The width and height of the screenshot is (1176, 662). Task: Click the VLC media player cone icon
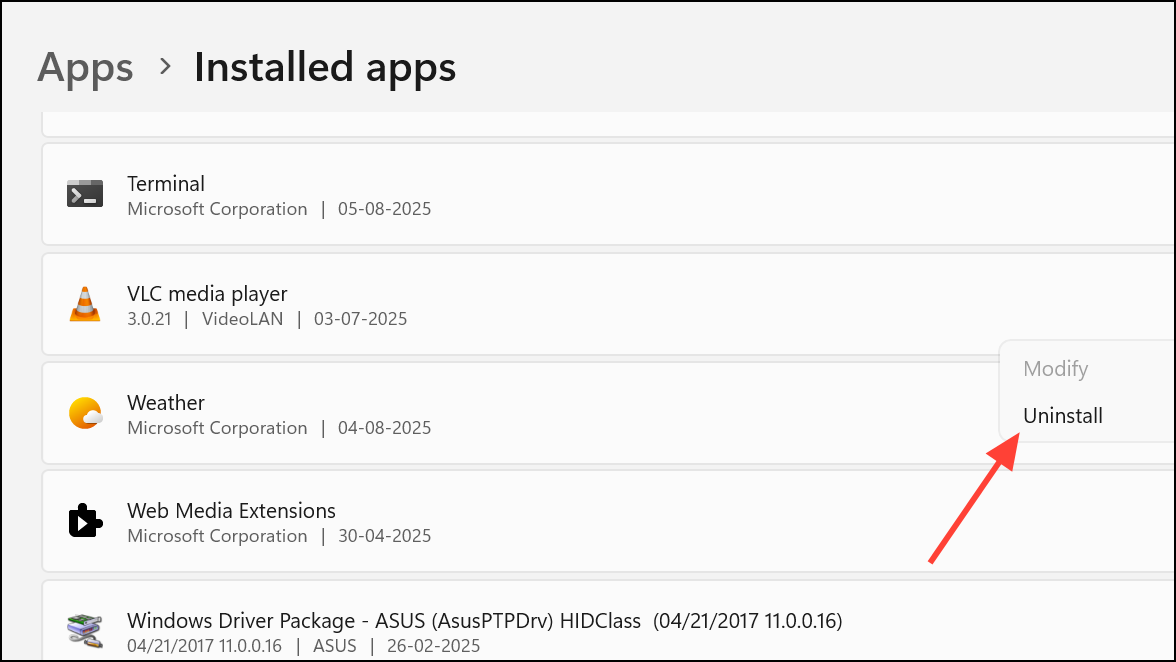pos(85,304)
